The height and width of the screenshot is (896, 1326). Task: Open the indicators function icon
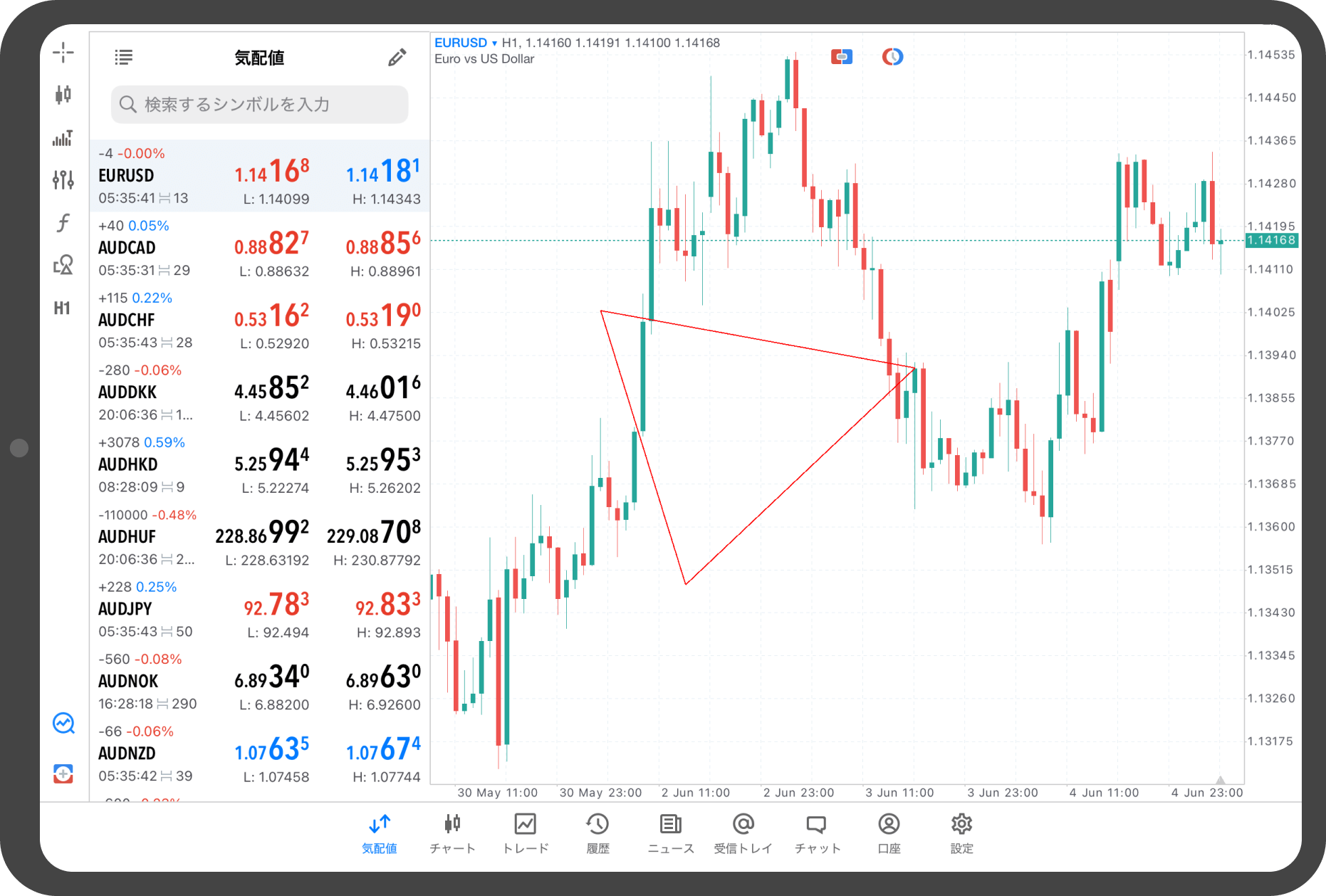pyautogui.click(x=63, y=223)
